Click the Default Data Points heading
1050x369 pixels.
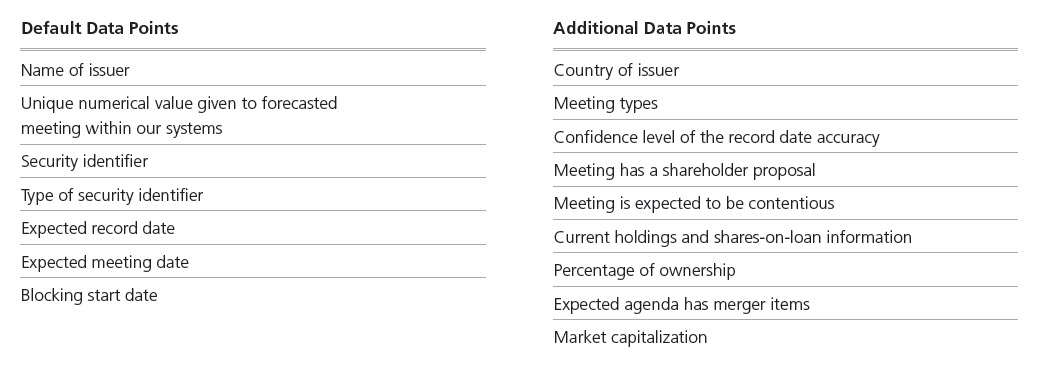pos(100,28)
